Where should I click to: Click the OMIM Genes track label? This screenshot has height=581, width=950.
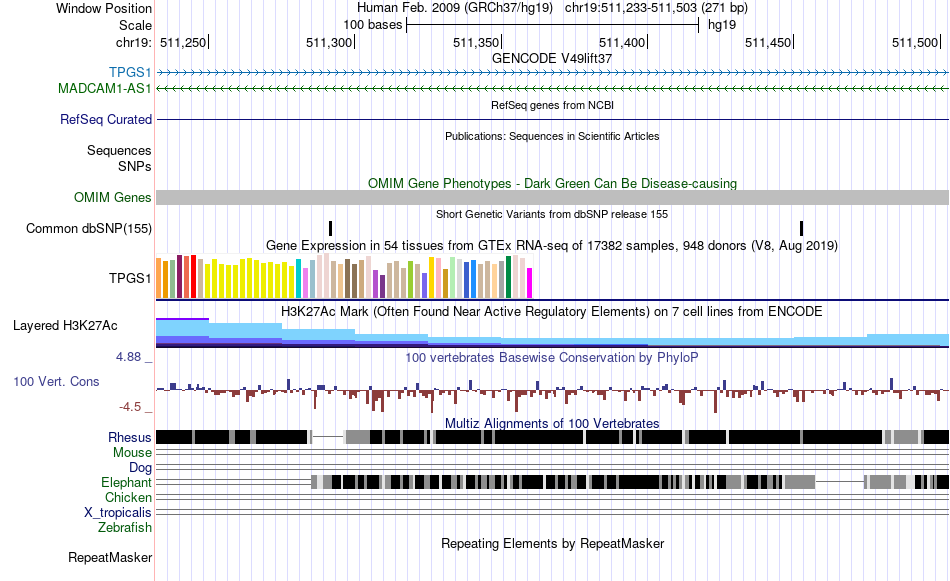point(113,198)
